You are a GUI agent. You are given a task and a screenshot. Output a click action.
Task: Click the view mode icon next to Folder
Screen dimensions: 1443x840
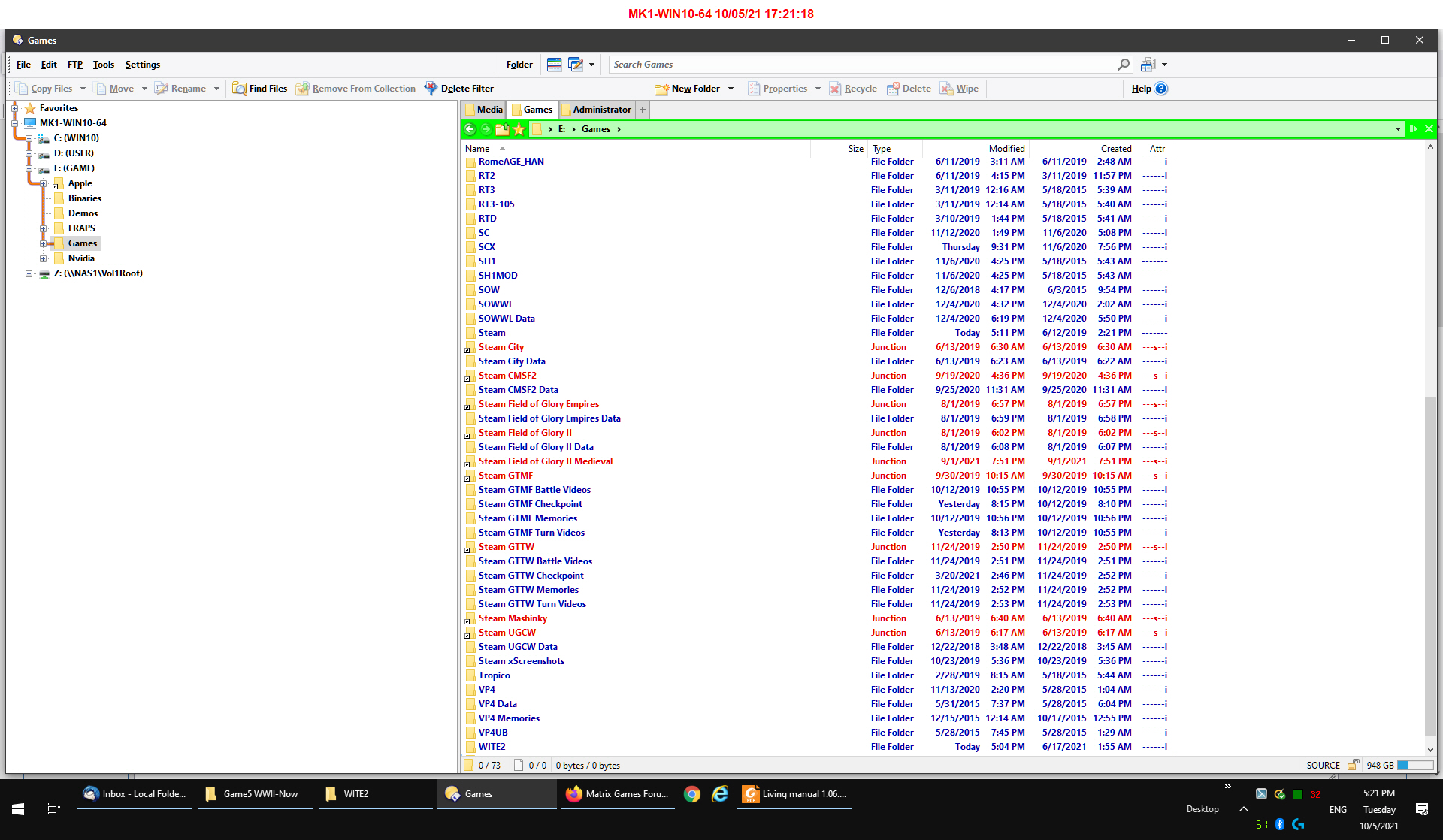(x=555, y=65)
